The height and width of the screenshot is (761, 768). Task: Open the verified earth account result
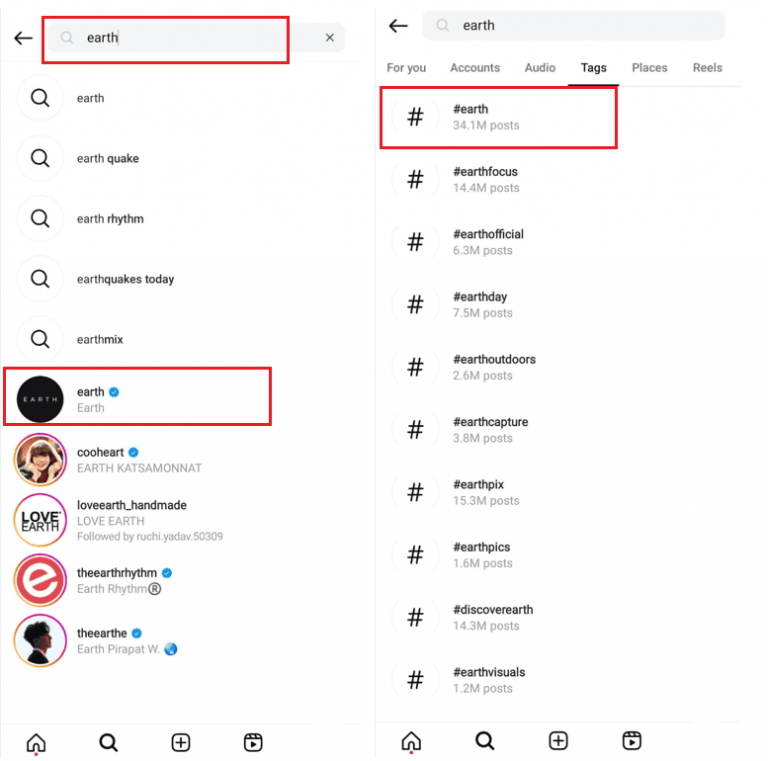(137, 398)
